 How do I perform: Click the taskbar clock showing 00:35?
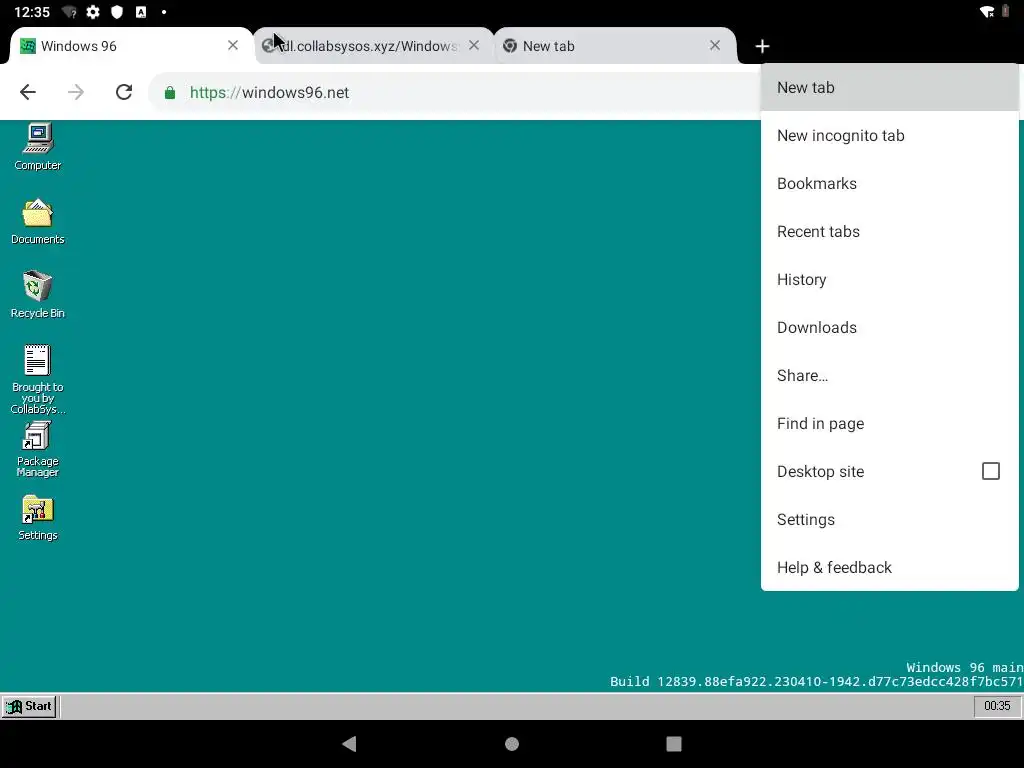click(x=997, y=706)
